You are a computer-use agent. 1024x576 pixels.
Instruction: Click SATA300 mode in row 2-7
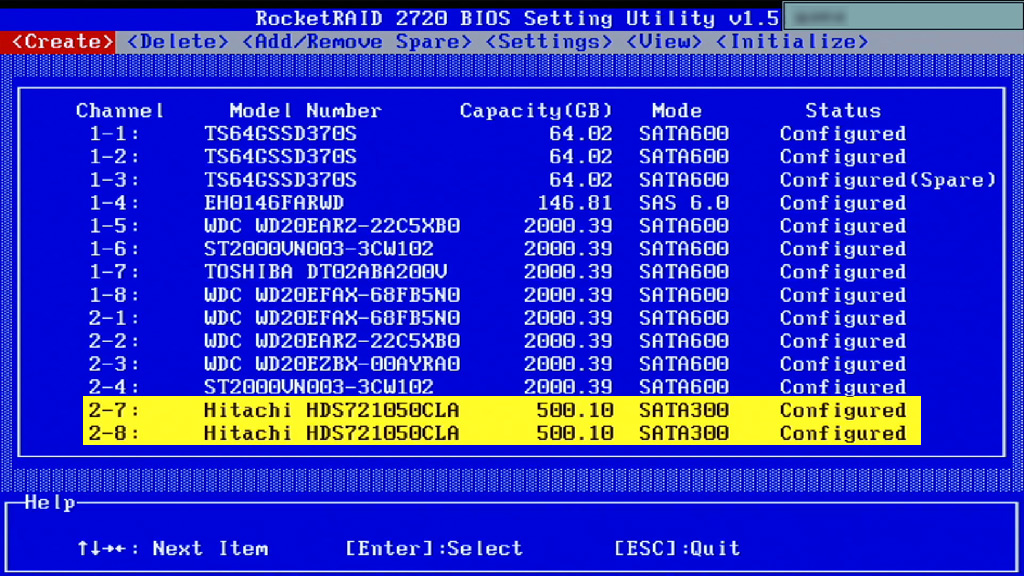click(x=684, y=410)
